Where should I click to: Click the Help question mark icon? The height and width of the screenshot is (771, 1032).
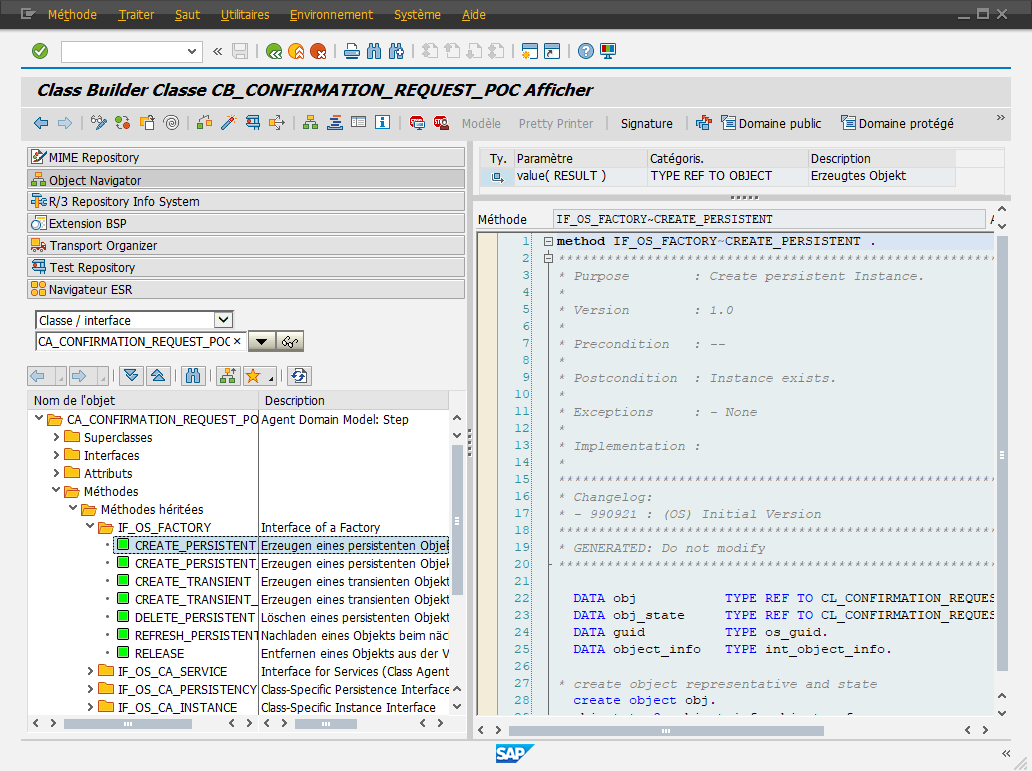586,51
